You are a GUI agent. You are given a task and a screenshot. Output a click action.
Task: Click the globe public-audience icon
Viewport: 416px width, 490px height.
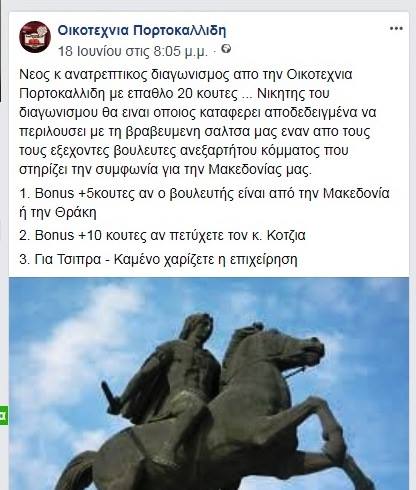coord(226,49)
